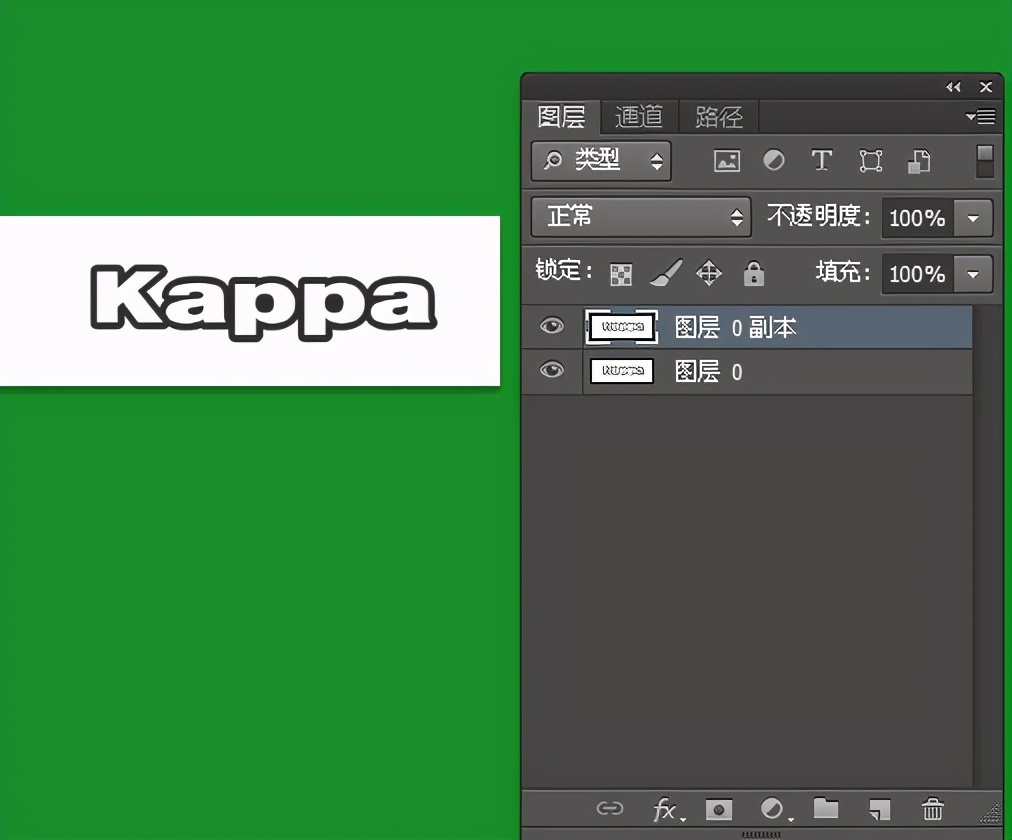The height and width of the screenshot is (840, 1012).
Task: Expand the 不透明度 opacity slider arrow
Action: [973, 218]
